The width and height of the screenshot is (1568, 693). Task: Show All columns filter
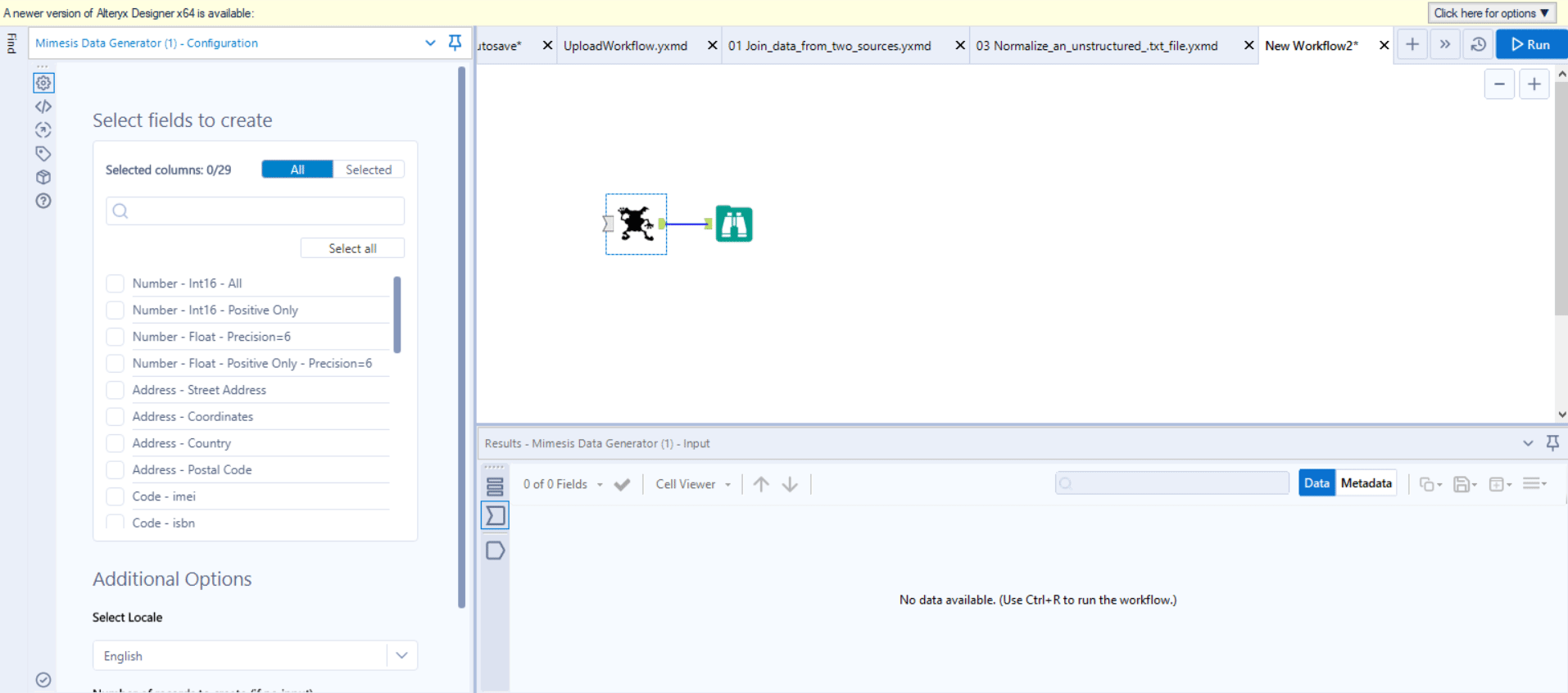(297, 170)
